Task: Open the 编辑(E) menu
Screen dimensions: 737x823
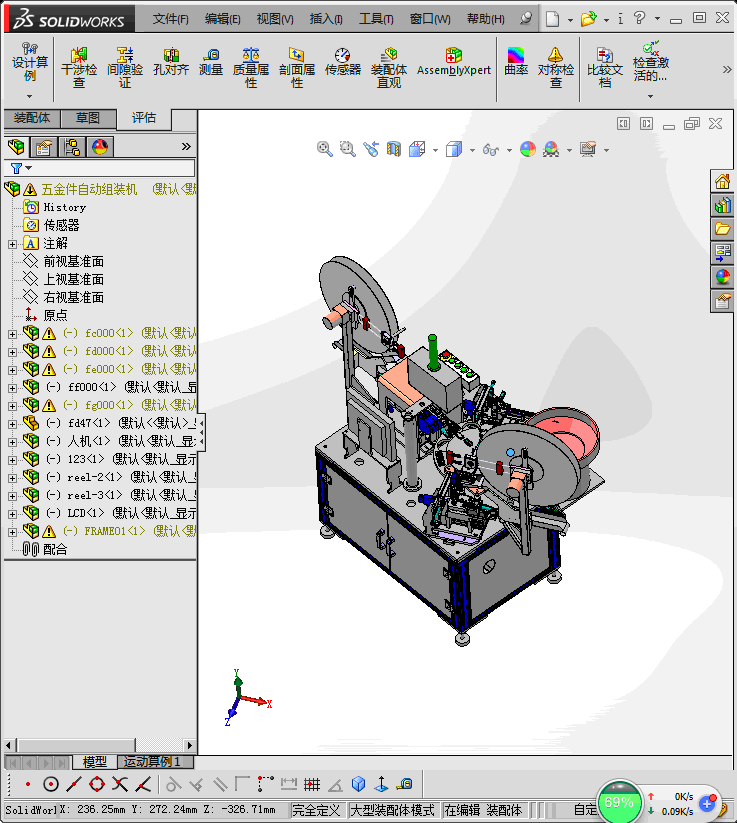Action: tap(223, 19)
